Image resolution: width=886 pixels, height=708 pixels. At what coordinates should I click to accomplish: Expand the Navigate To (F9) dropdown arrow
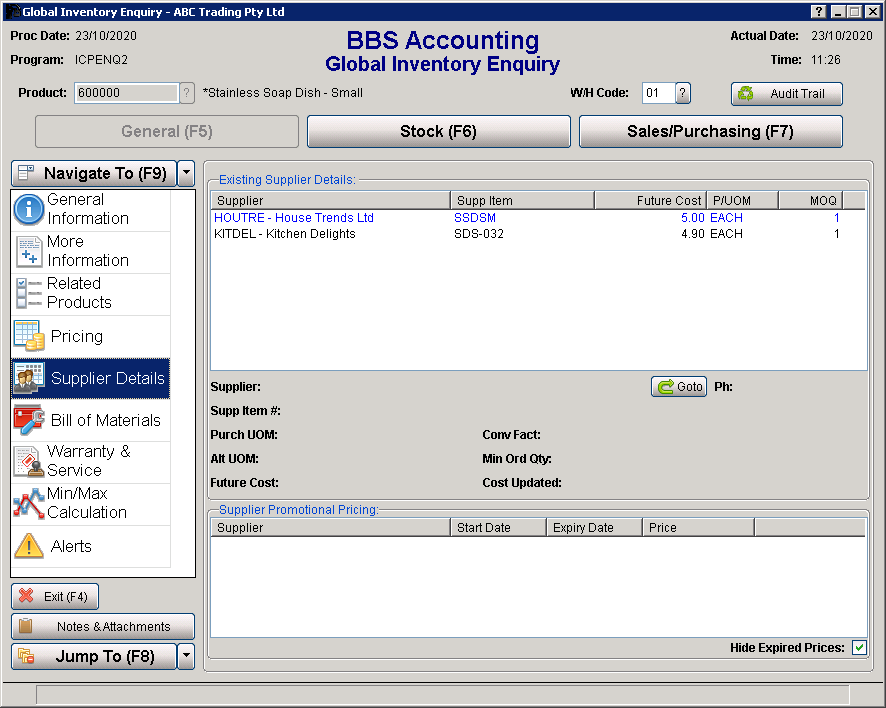186,173
